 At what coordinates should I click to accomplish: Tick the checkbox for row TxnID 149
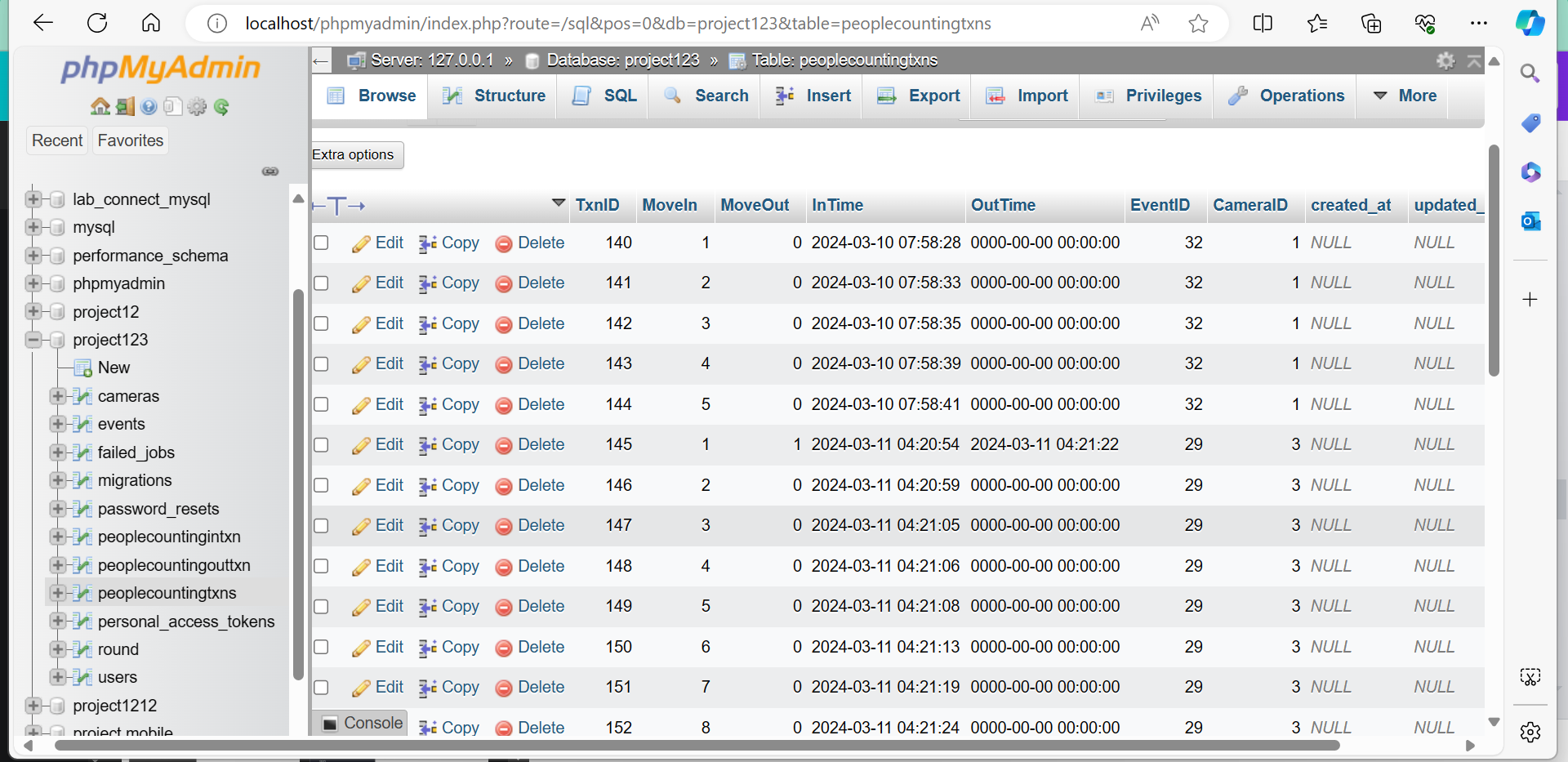322,607
